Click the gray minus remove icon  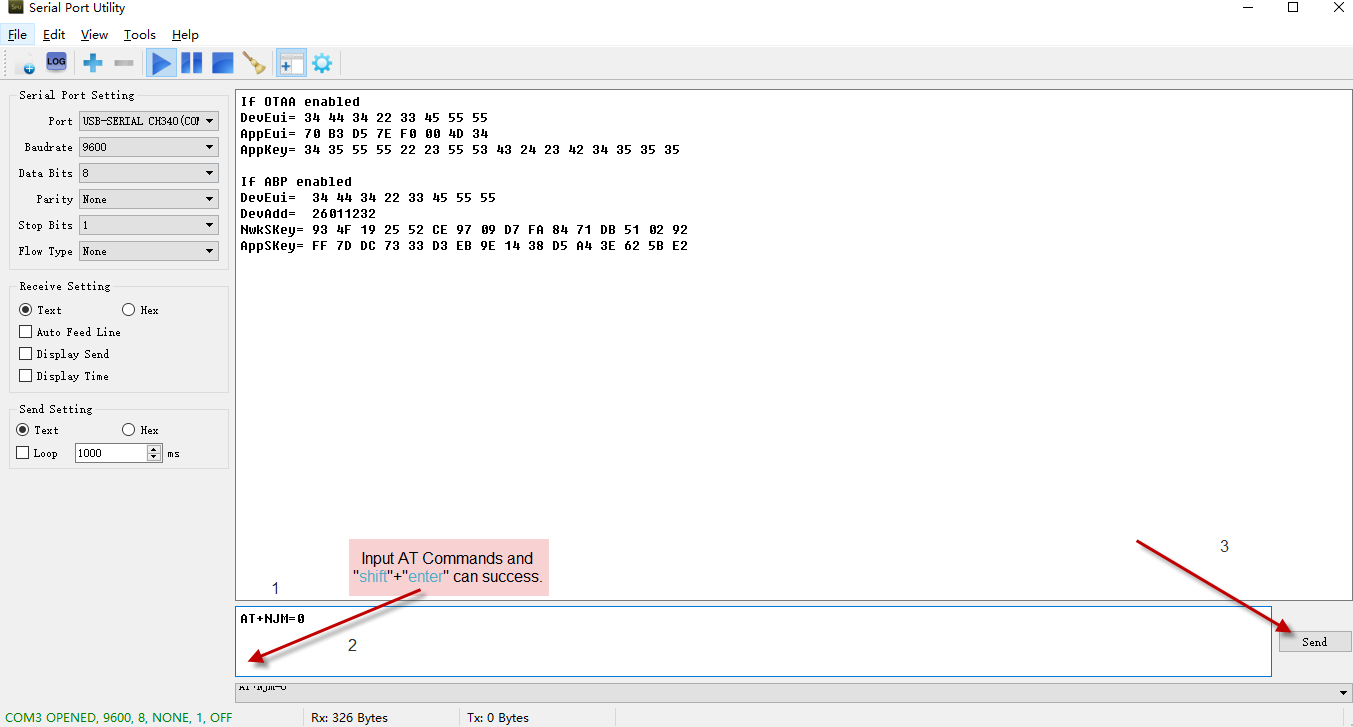[124, 63]
